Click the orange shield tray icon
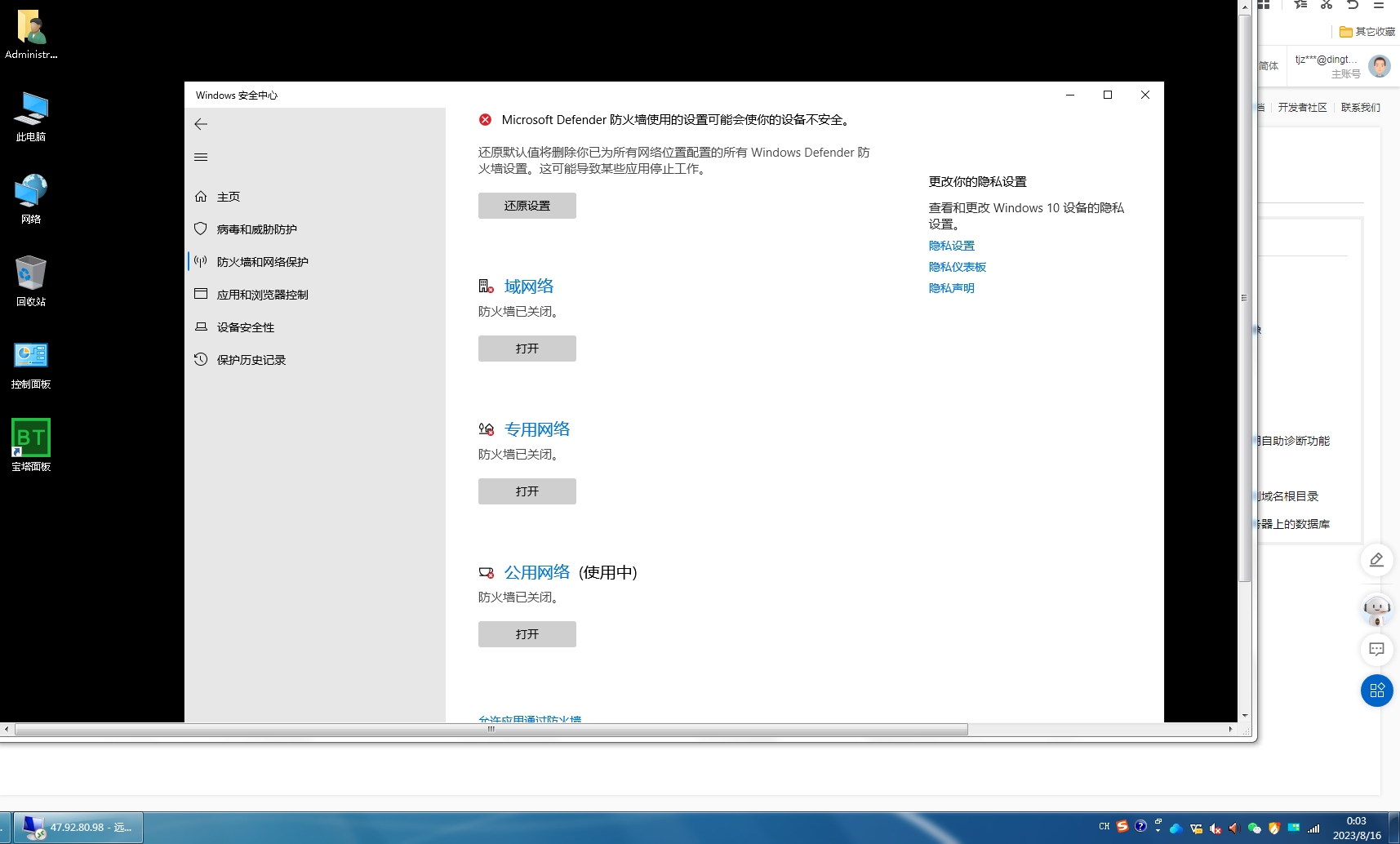 coord(1273,828)
